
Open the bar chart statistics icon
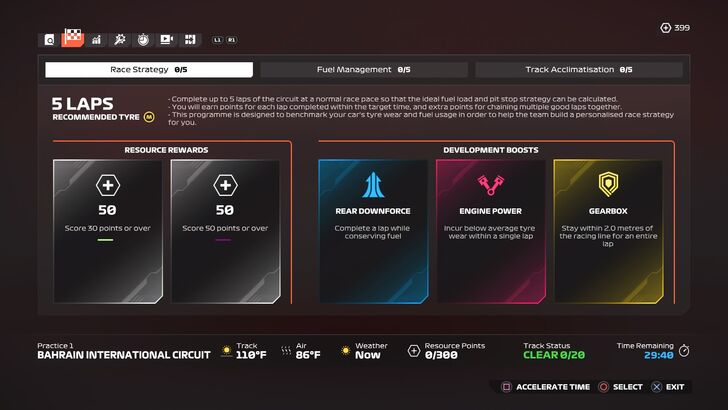pyautogui.click(x=96, y=40)
